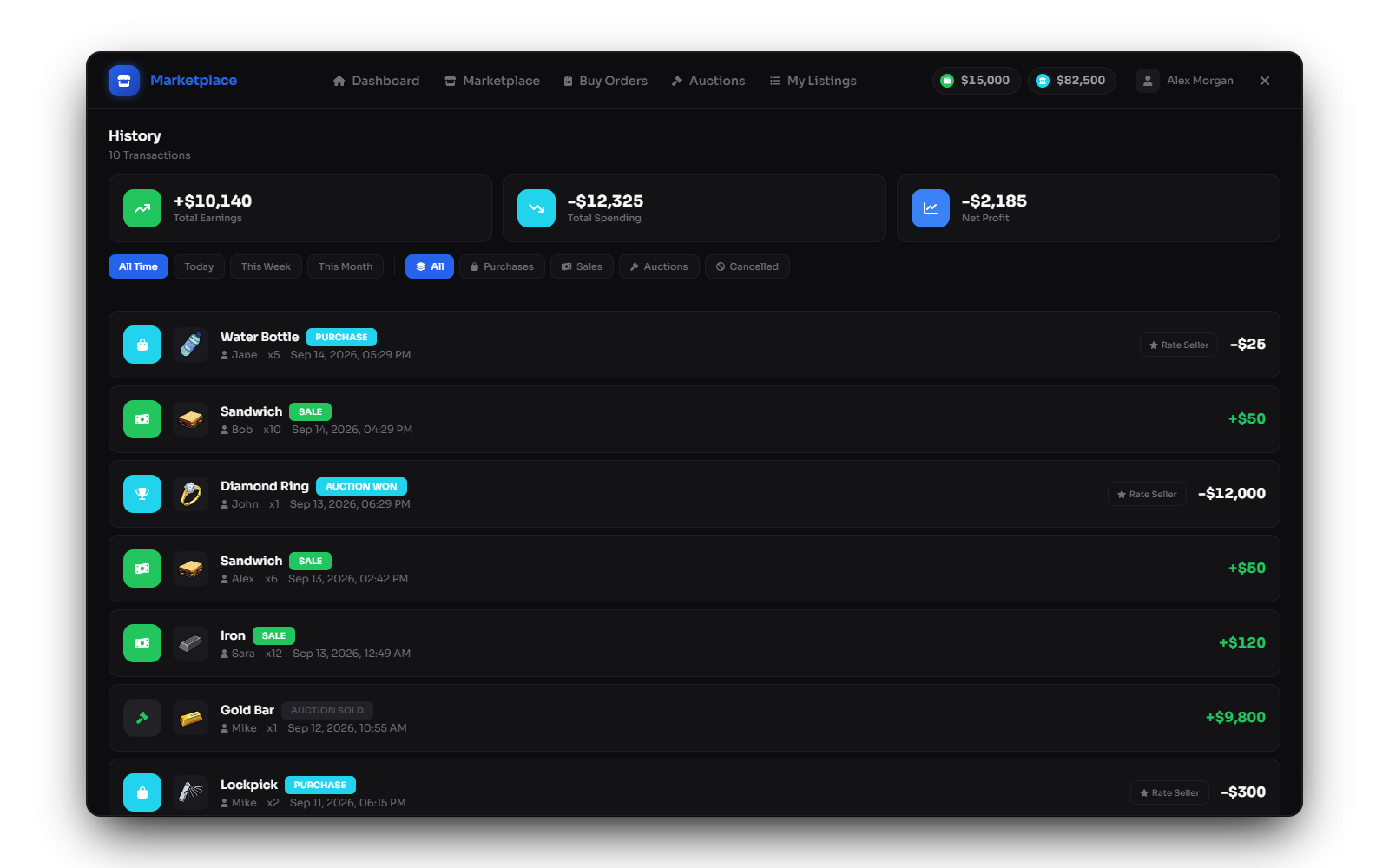
Task: Click the Iron ingot item image
Action: tap(191, 643)
